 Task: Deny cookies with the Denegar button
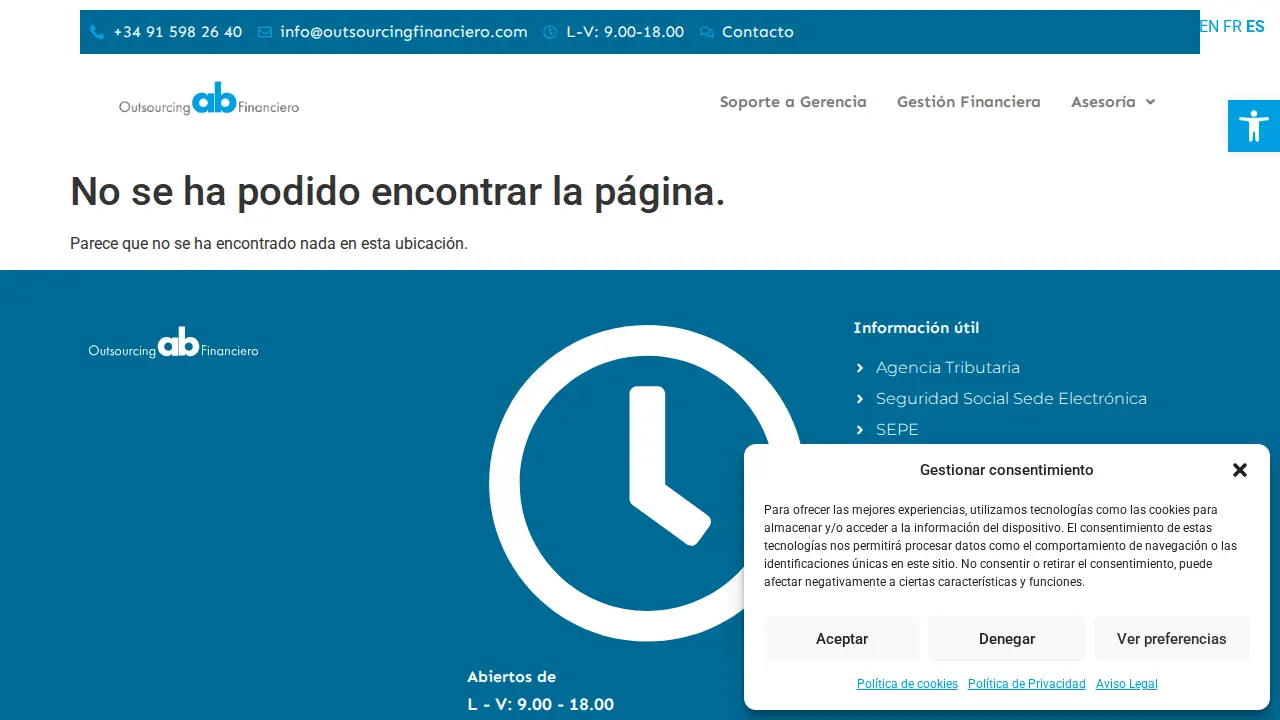(1007, 639)
